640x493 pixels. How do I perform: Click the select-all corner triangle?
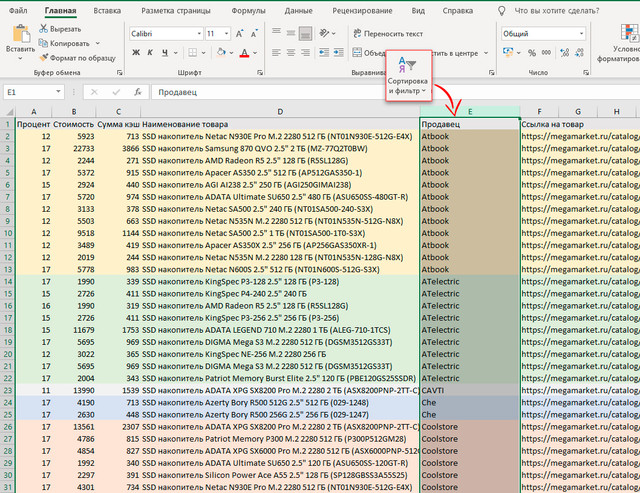[8, 111]
